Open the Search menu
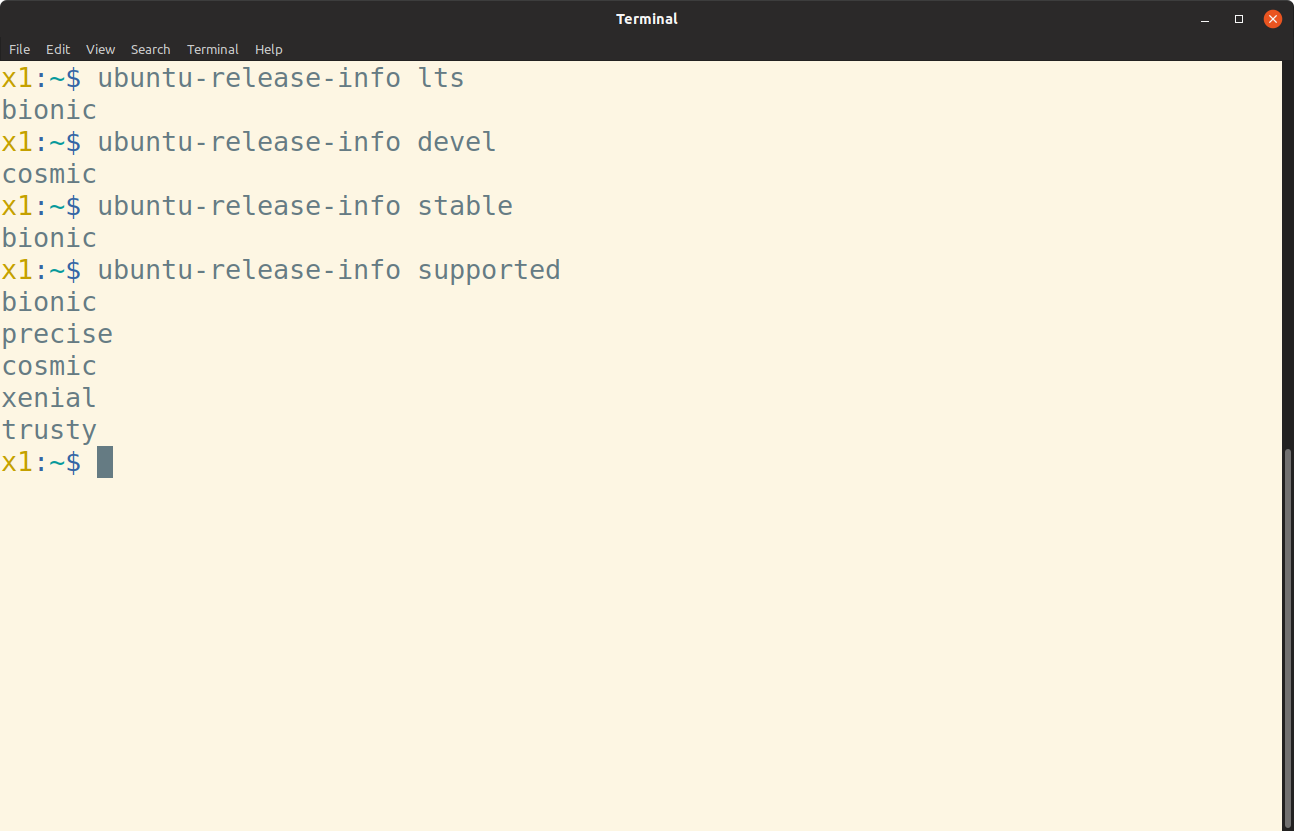Screen dimensions: 1294x831 click(x=150, y=49)
